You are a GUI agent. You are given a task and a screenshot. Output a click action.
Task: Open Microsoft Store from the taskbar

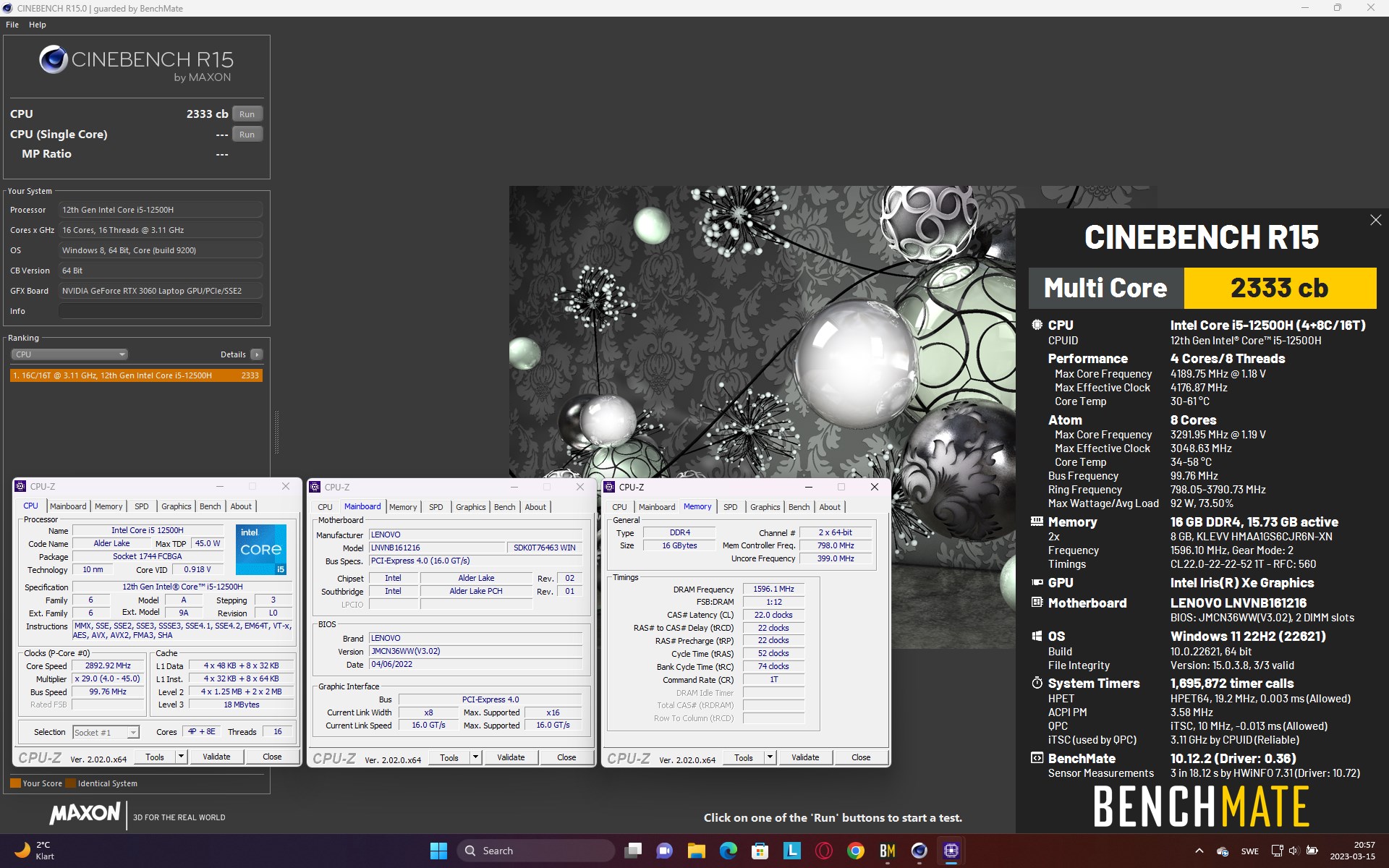(x=760, y=851)
